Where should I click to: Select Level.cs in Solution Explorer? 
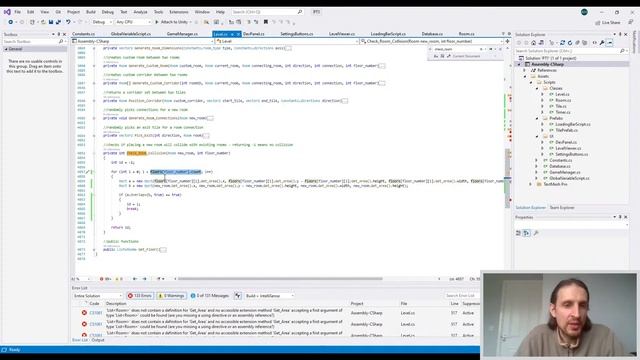[562, 94]
